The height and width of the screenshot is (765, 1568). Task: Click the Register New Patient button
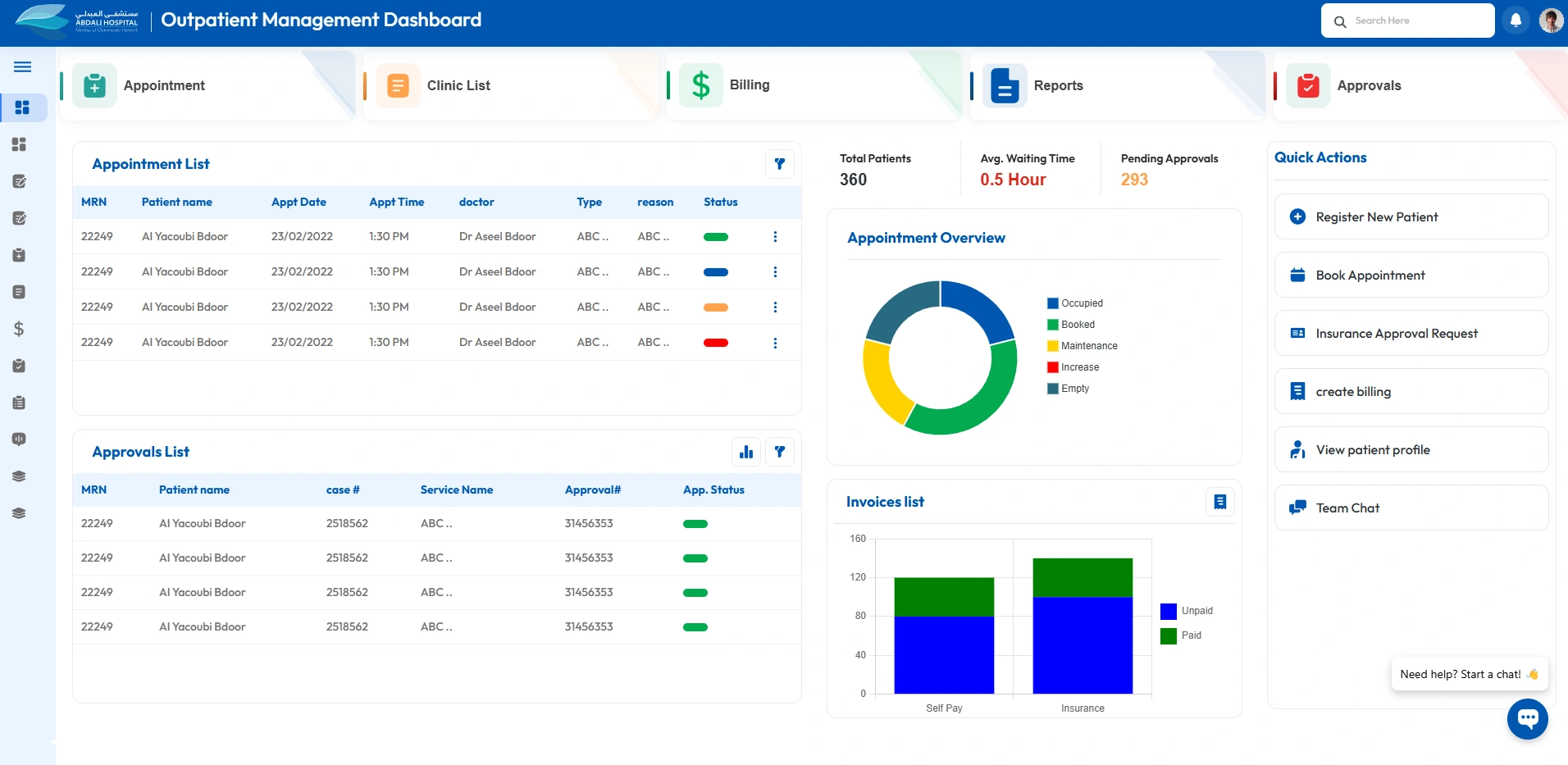(x=1411, y=217)
